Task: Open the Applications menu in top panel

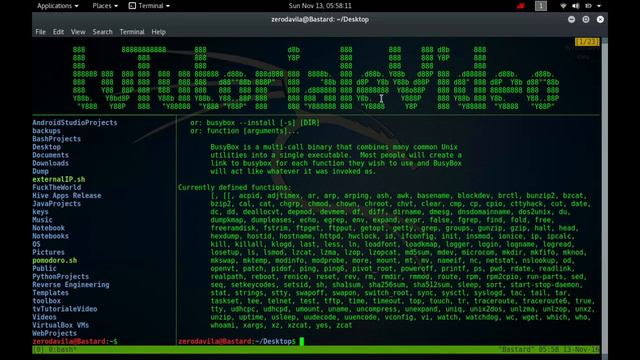Action: click(58, 6)
